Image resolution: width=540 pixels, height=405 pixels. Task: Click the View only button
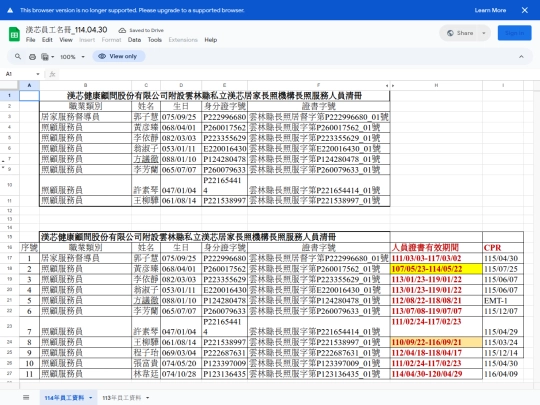118,56
